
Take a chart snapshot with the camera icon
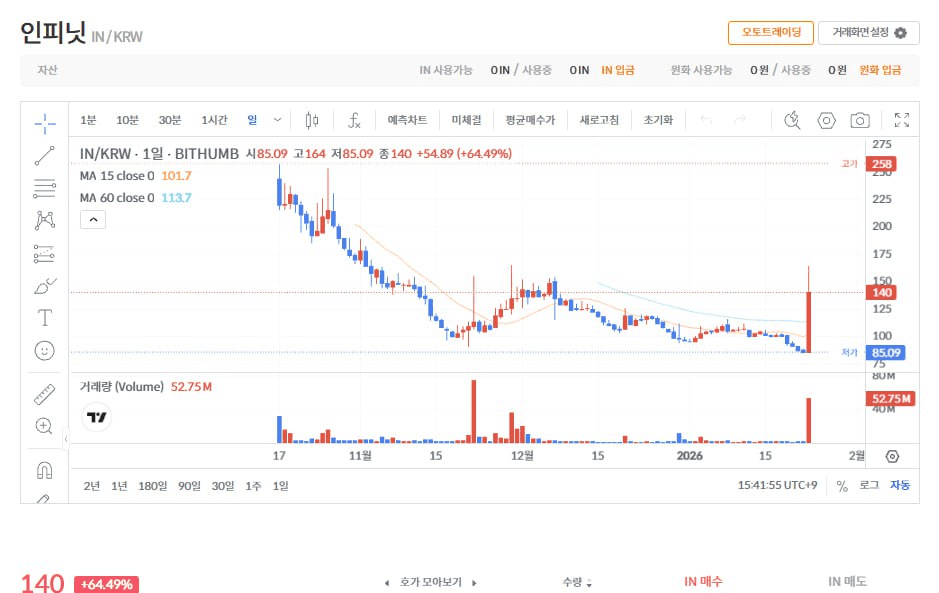(x=860, y=120)
